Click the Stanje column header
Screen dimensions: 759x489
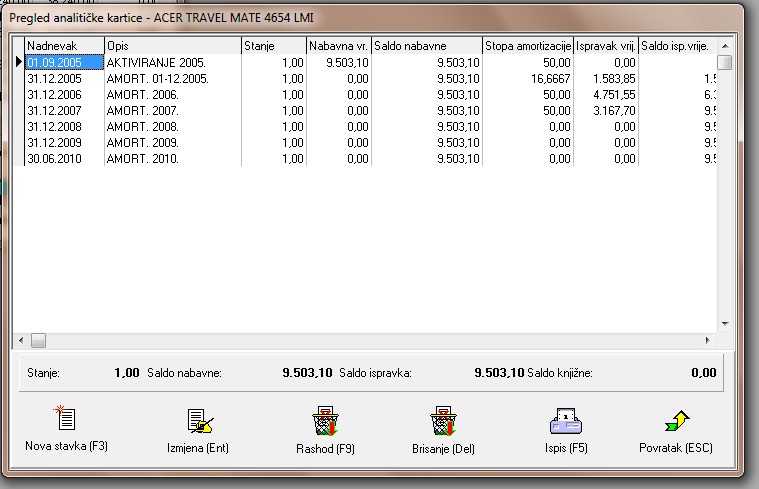click(274, 46)
